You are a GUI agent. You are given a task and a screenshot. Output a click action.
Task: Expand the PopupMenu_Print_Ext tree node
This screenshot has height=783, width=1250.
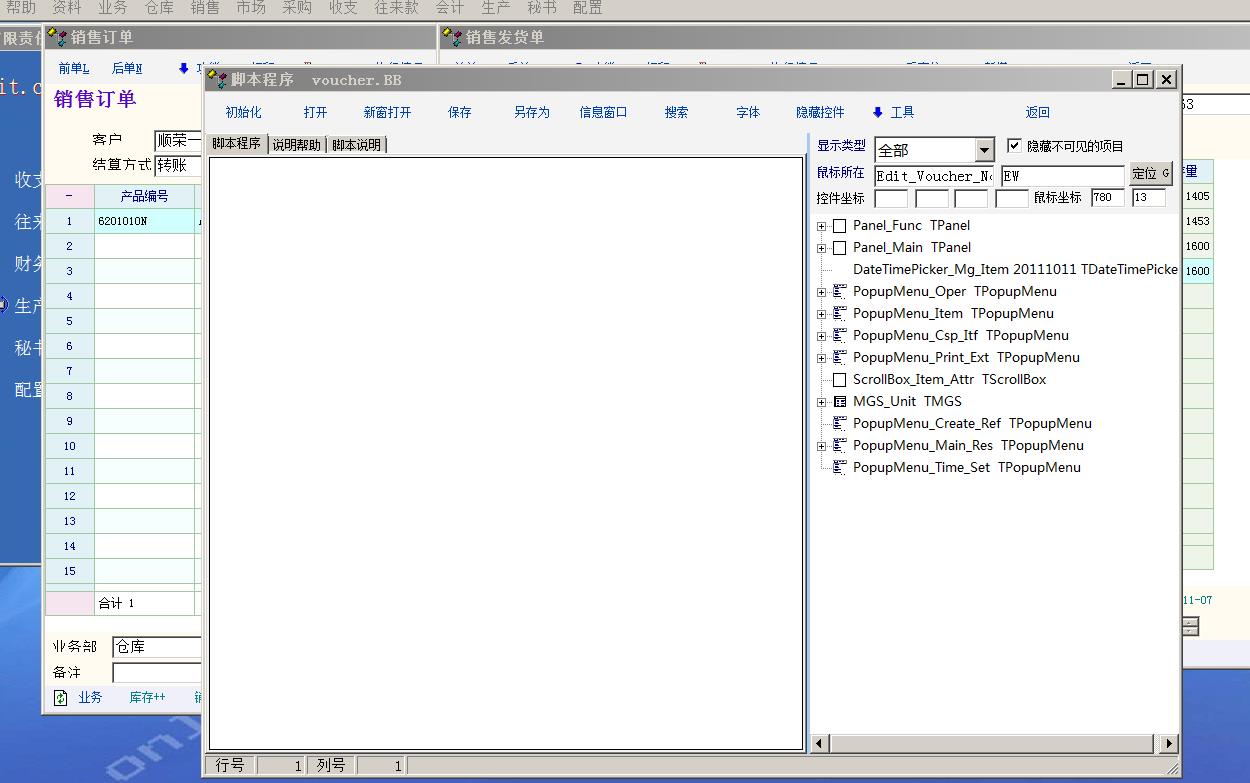(822, 358)
